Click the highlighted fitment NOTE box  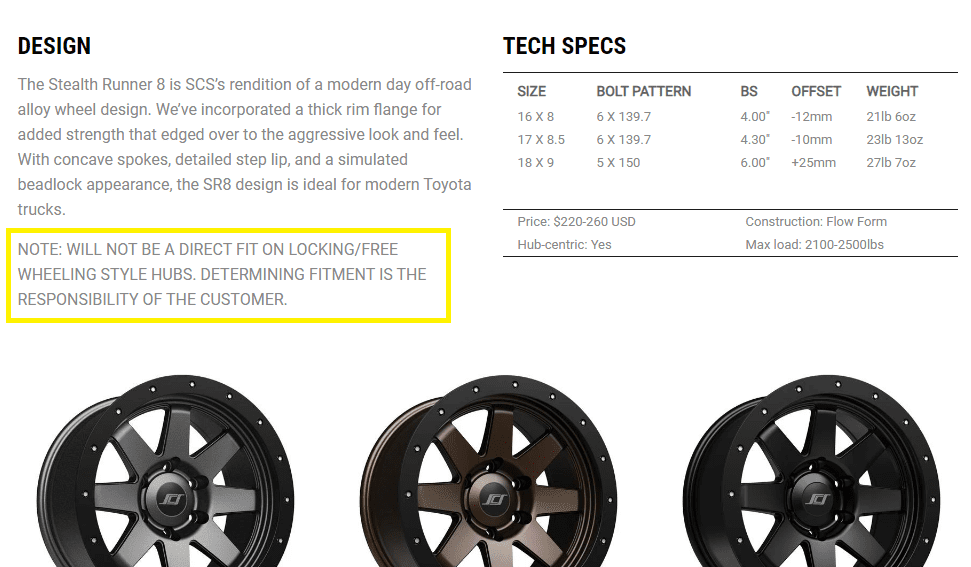(x=228, y=275)
